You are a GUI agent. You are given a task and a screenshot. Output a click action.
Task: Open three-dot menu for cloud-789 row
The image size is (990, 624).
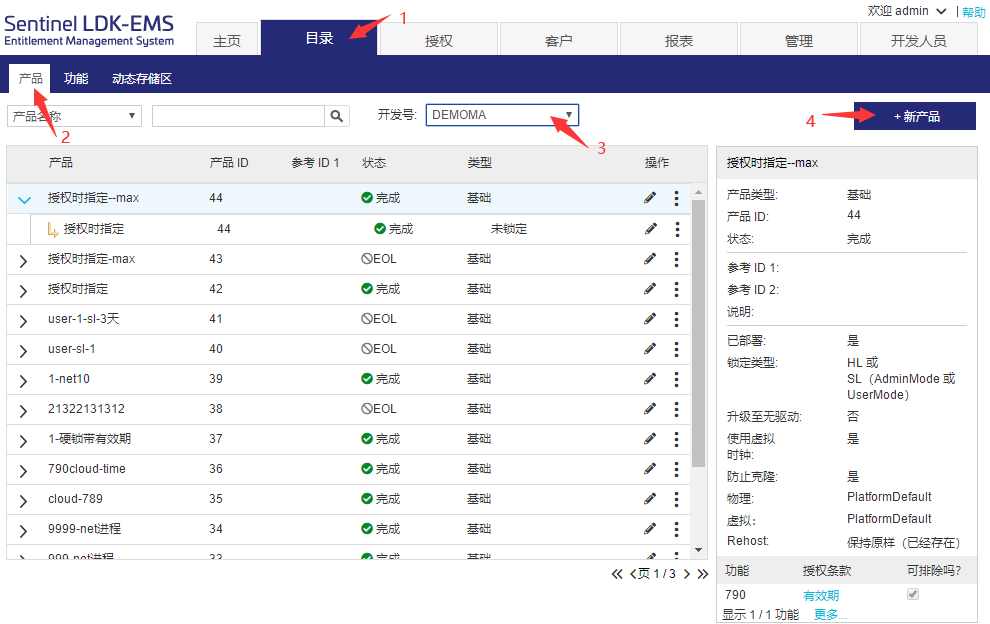pyautogui.click(x=677, y=499)
